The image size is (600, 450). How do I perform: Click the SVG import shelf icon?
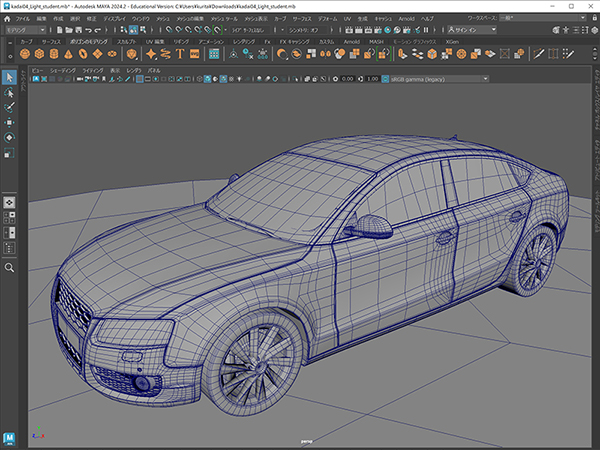pyautogui.click(x=194, y=54)
